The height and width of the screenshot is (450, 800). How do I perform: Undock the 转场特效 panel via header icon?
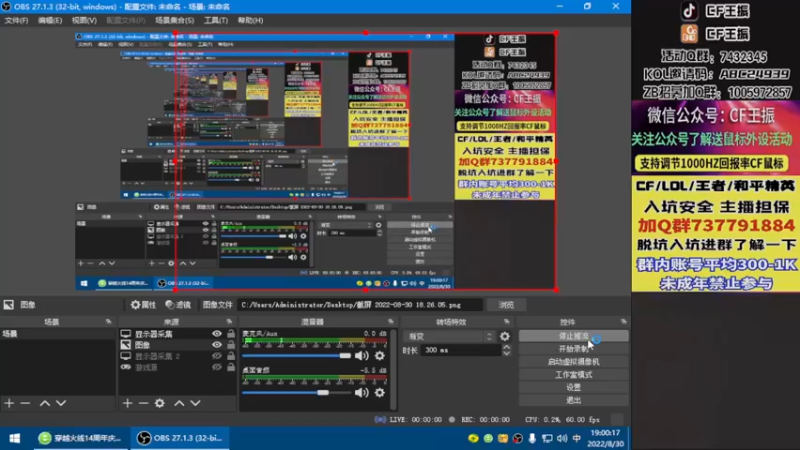507,322
